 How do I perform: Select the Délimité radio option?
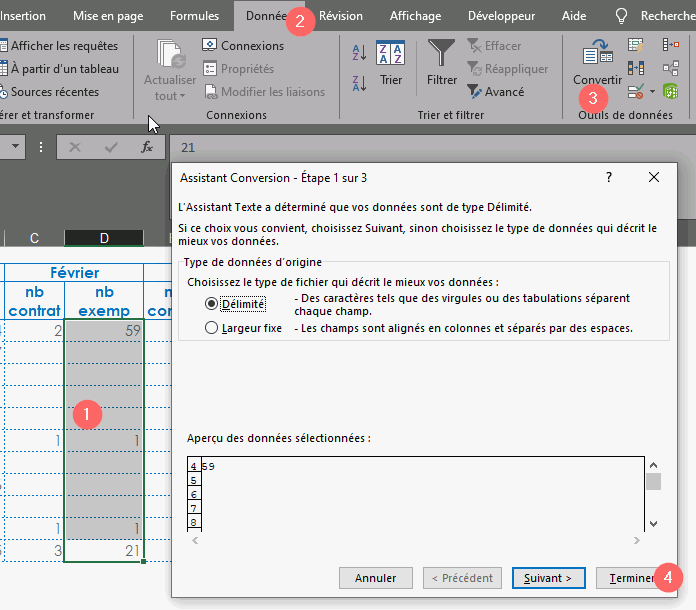211,303
